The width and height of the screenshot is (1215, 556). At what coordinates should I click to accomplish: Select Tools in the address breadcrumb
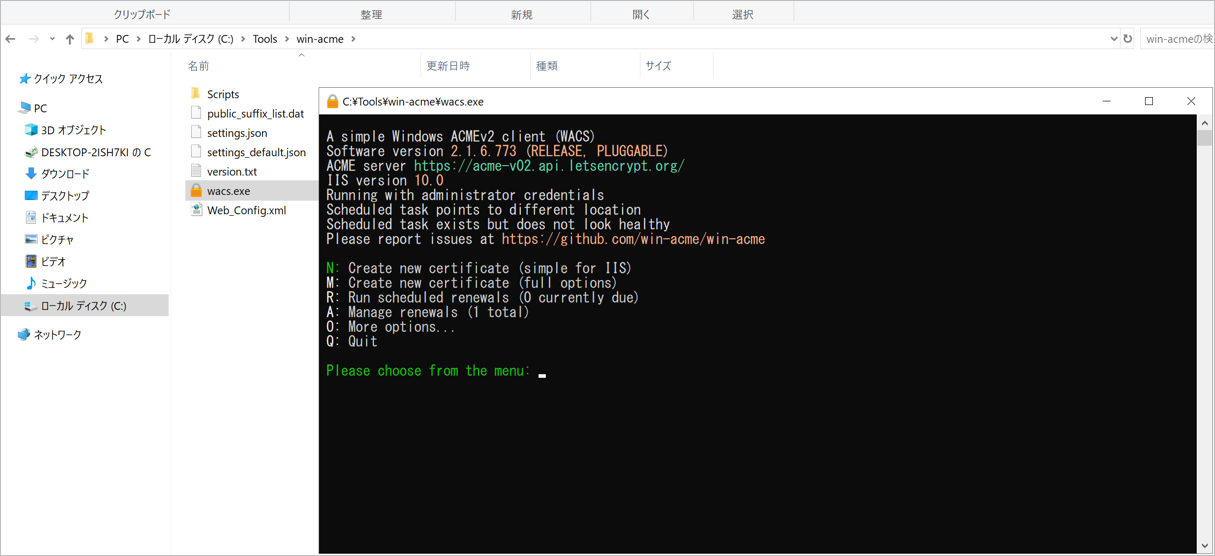[265, 39]
